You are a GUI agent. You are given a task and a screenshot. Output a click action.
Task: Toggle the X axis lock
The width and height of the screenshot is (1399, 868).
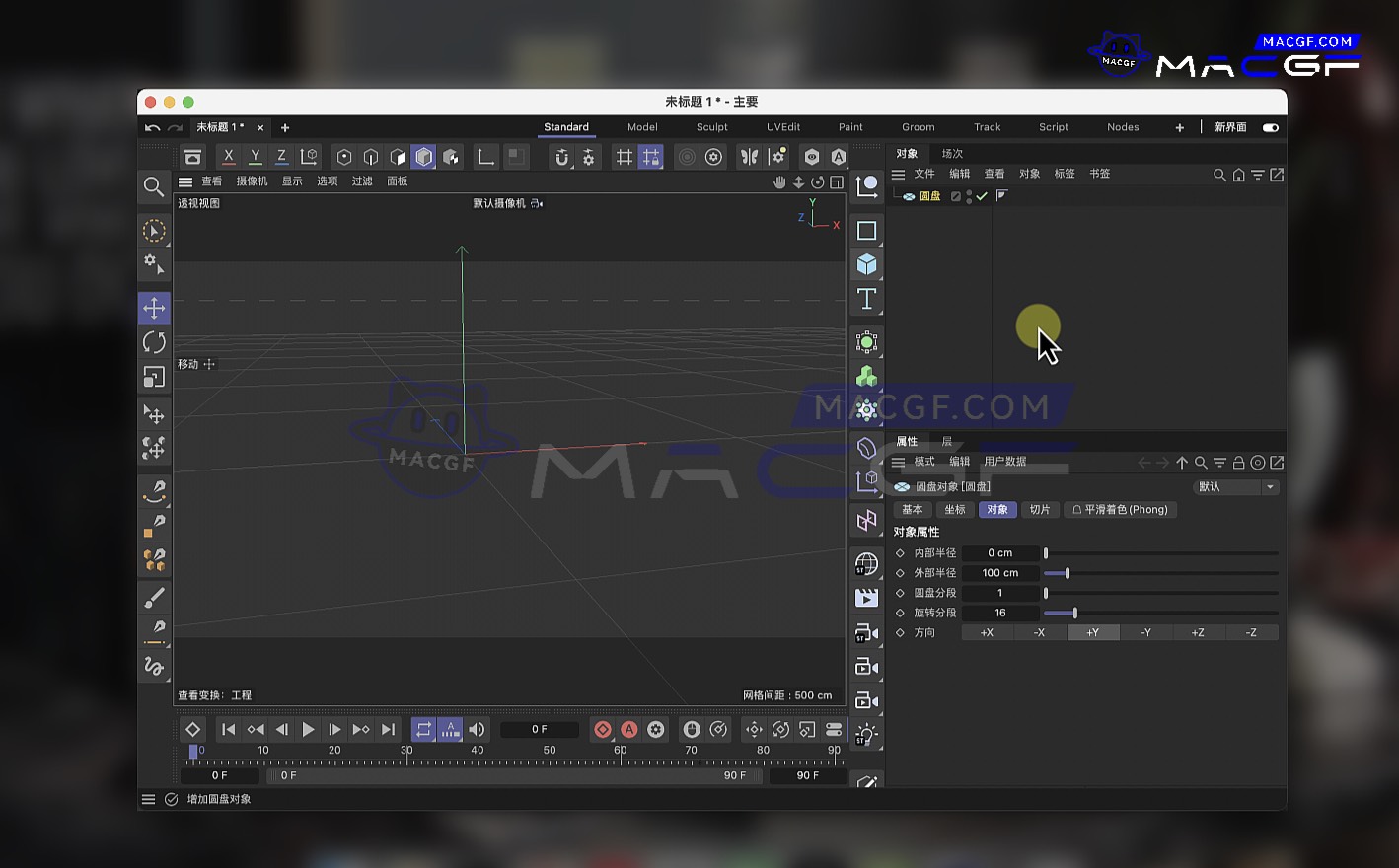click(229, 157)
